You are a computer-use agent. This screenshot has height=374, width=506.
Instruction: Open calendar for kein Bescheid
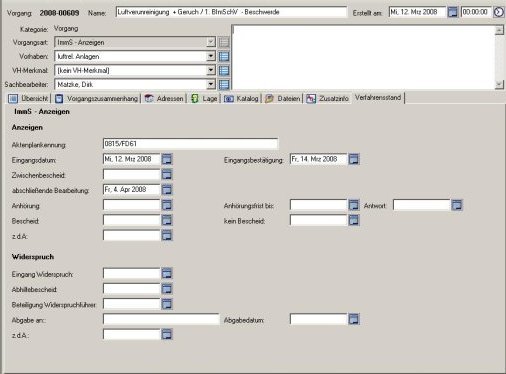[x=354, y=220]
